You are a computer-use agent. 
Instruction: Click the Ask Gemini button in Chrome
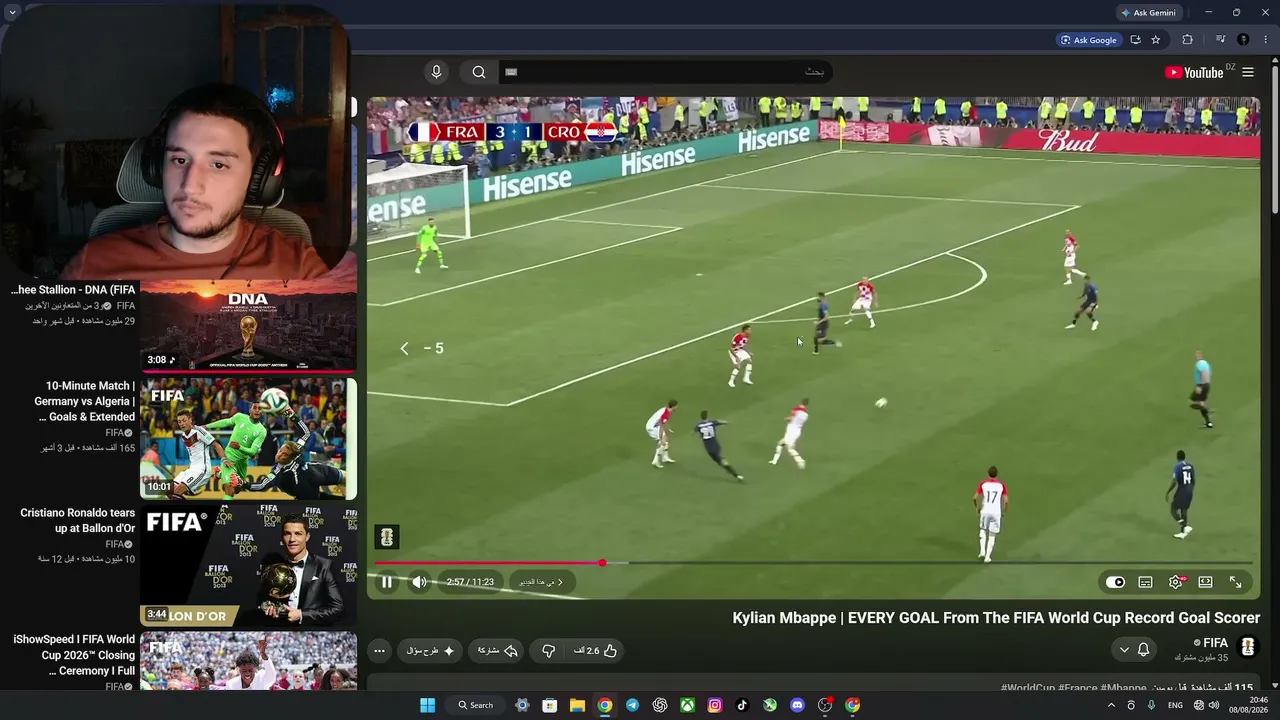tap(1149, 13)
